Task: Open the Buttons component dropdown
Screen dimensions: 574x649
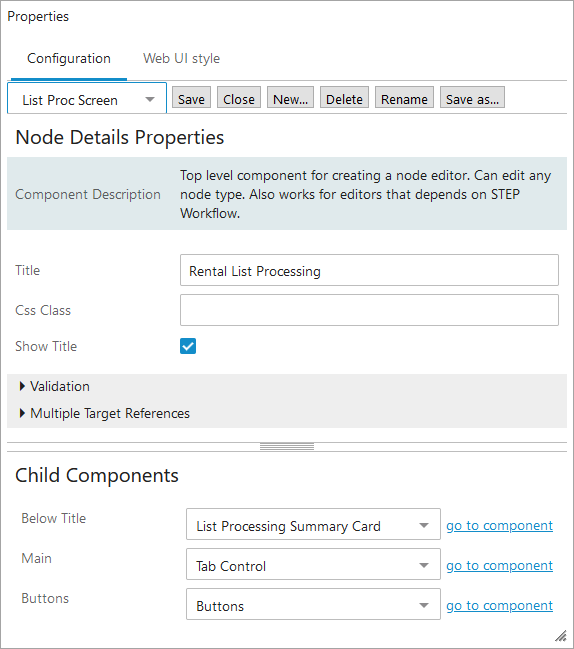Action: [313, 604]
